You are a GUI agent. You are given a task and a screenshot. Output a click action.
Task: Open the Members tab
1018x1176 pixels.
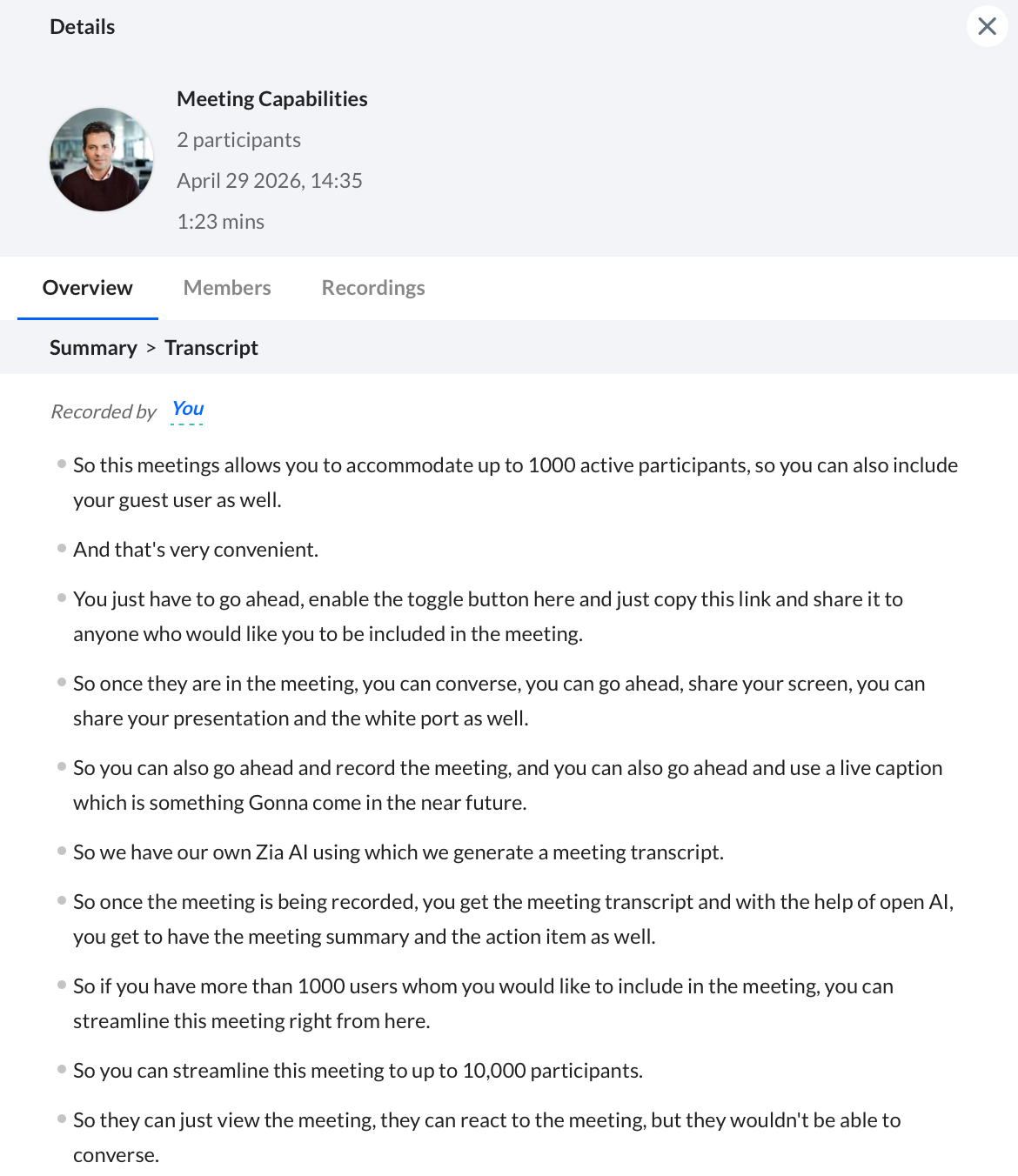(x=227, y=288)
